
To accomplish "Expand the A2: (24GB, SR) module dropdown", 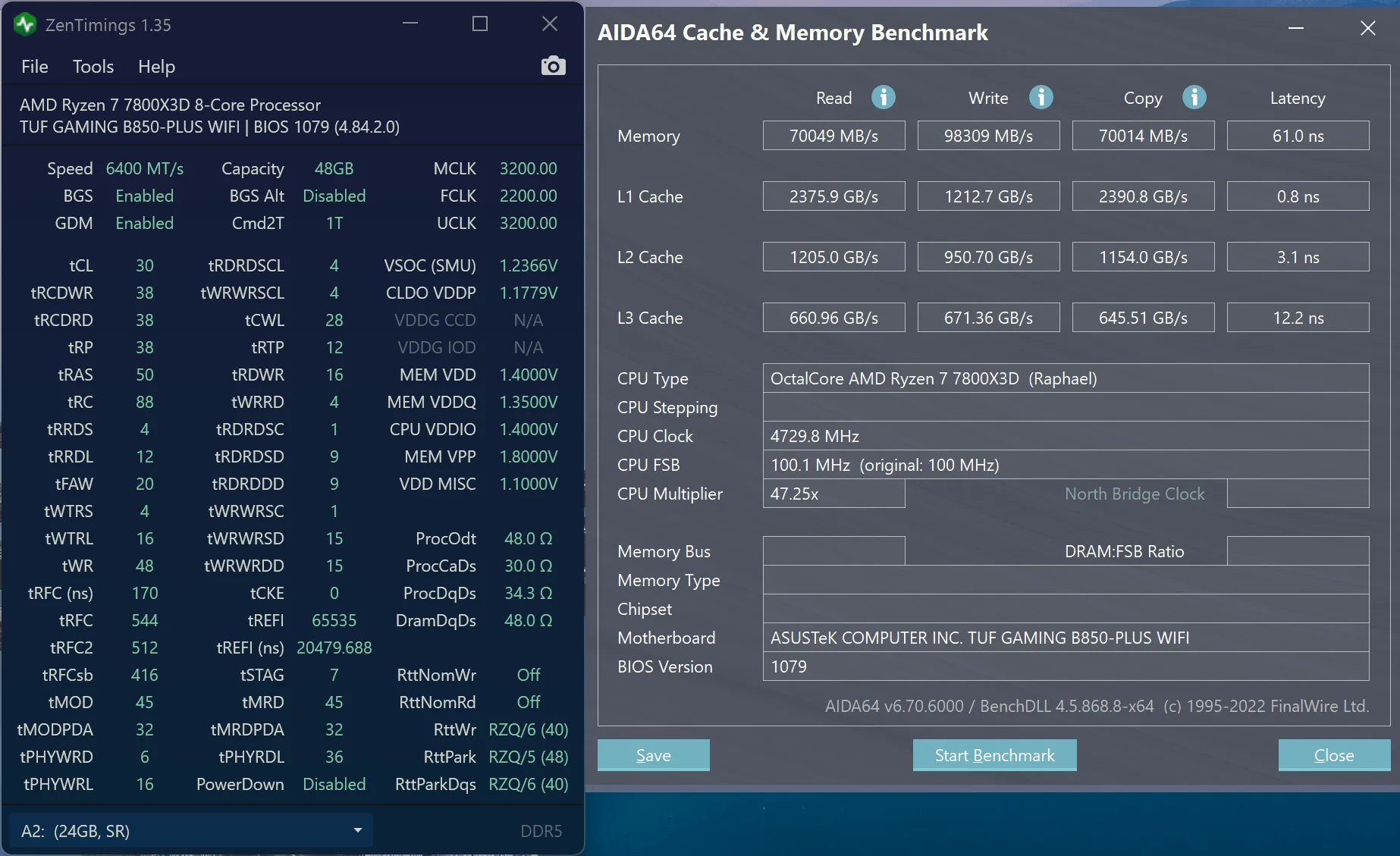I will coord(190,831).
